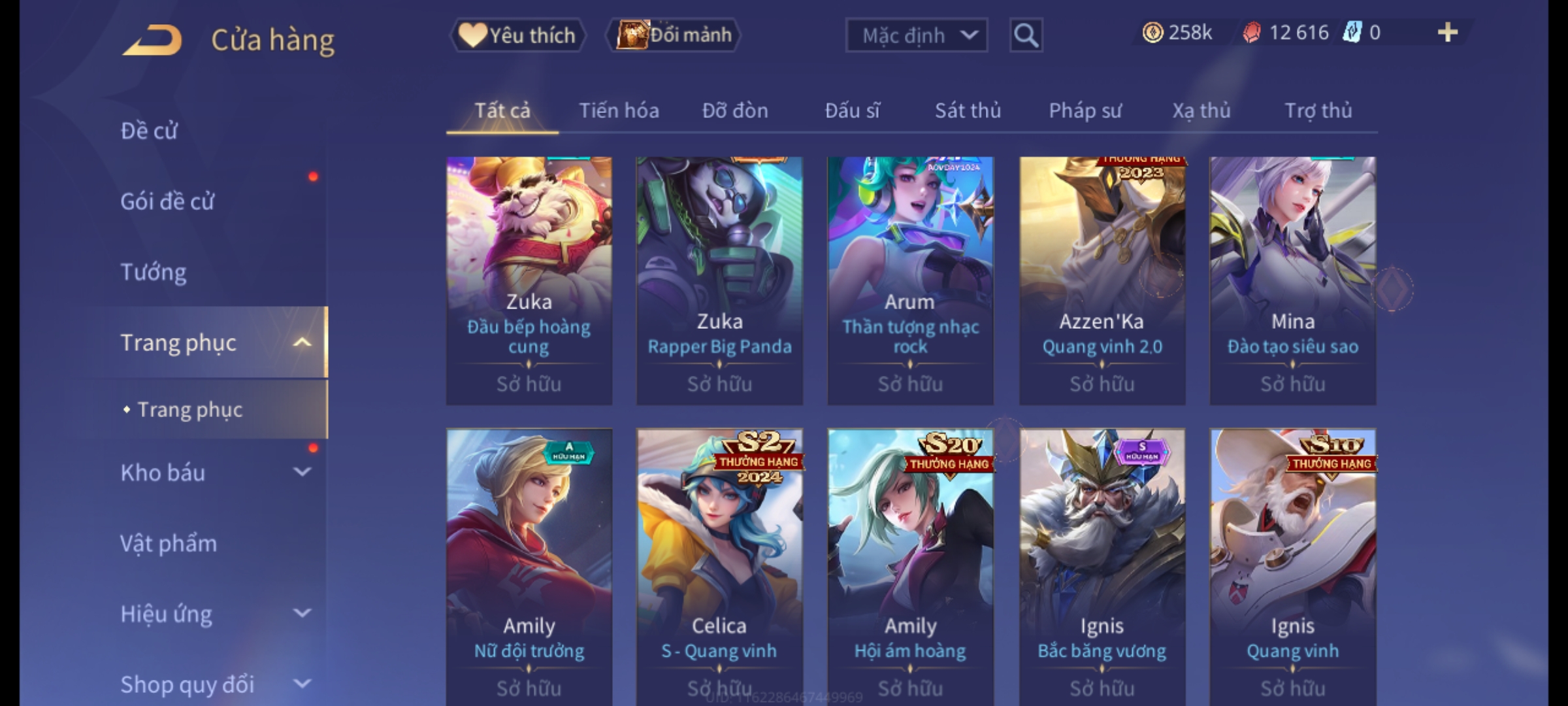The image size is (1568, 706).
Task: Switch to the Sát thủ tab
Action: click(968, 110)
